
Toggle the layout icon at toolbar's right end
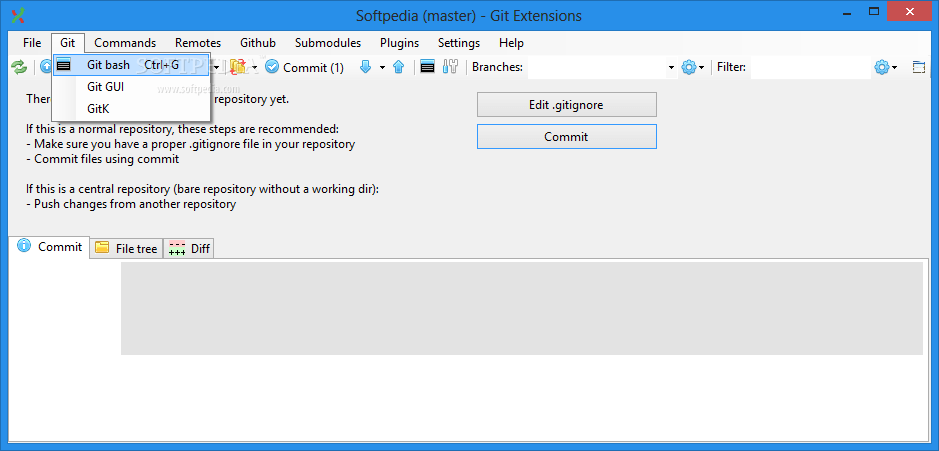tap(919, 67)
